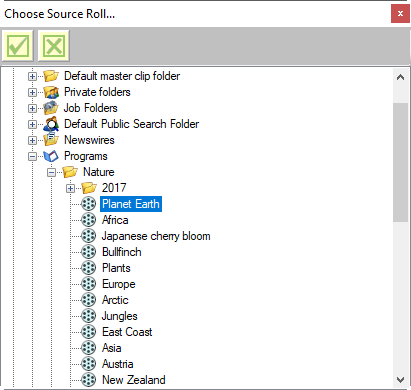
Task: Close the Choose Source Roll dialog
Action: point(400,14)
